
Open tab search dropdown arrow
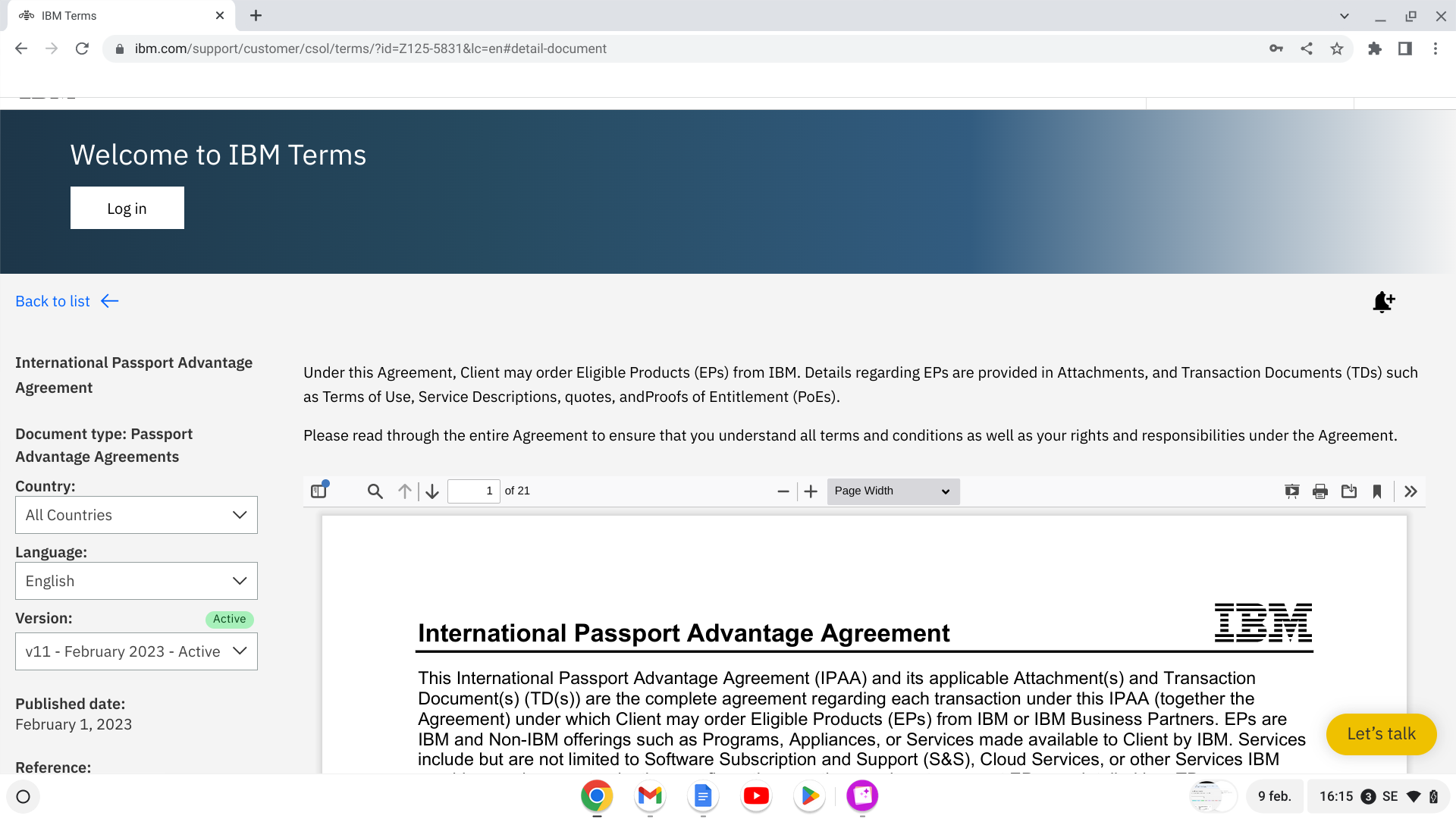tap(1345, 16)
